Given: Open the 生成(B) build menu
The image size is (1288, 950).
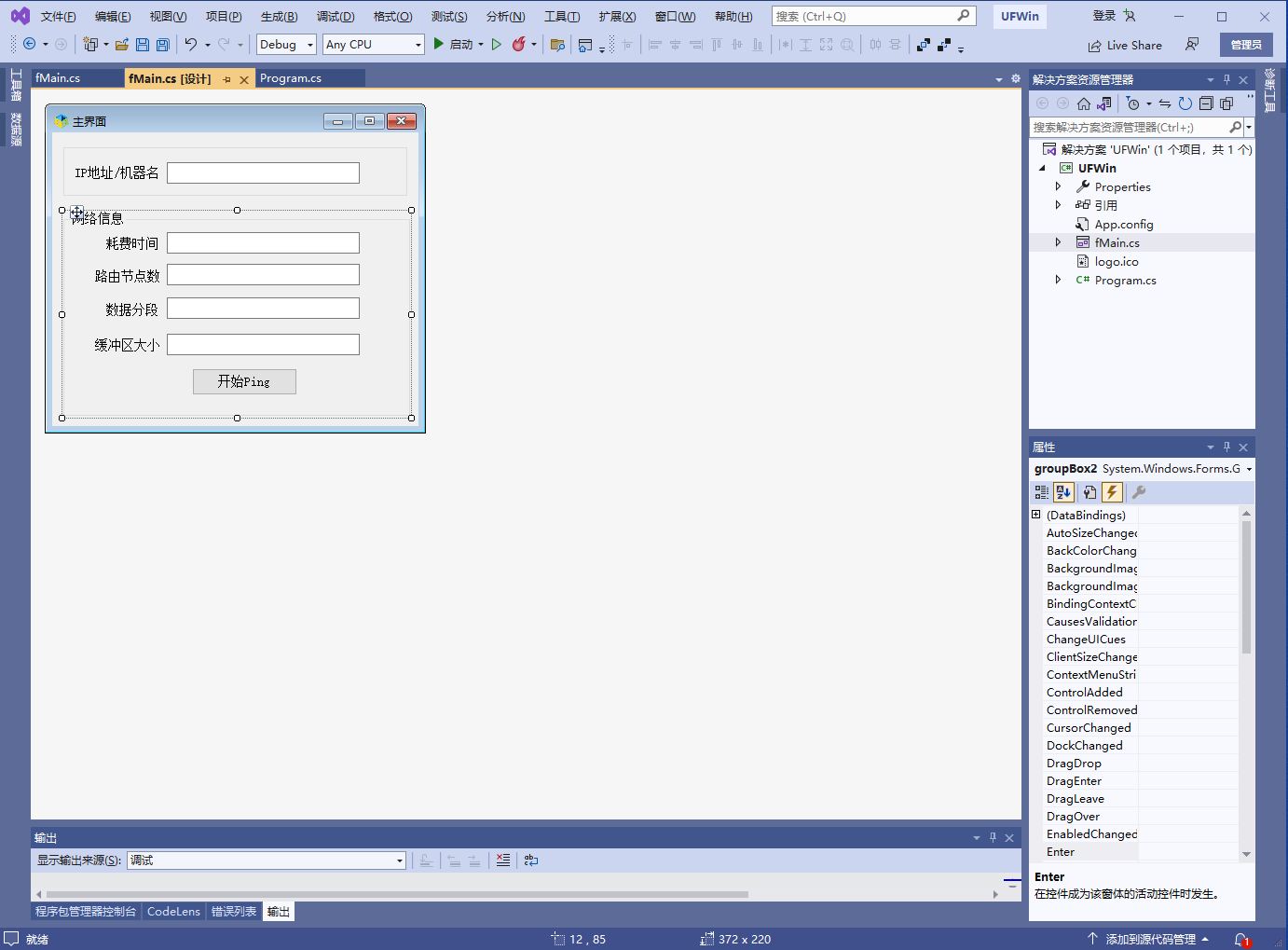Looking at the screenshot, I should [x=279, y=17].
